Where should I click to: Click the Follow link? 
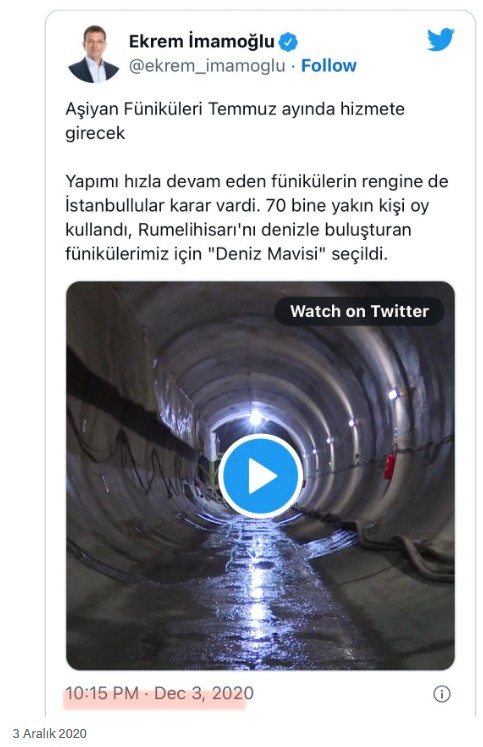(x=329, y=66)
